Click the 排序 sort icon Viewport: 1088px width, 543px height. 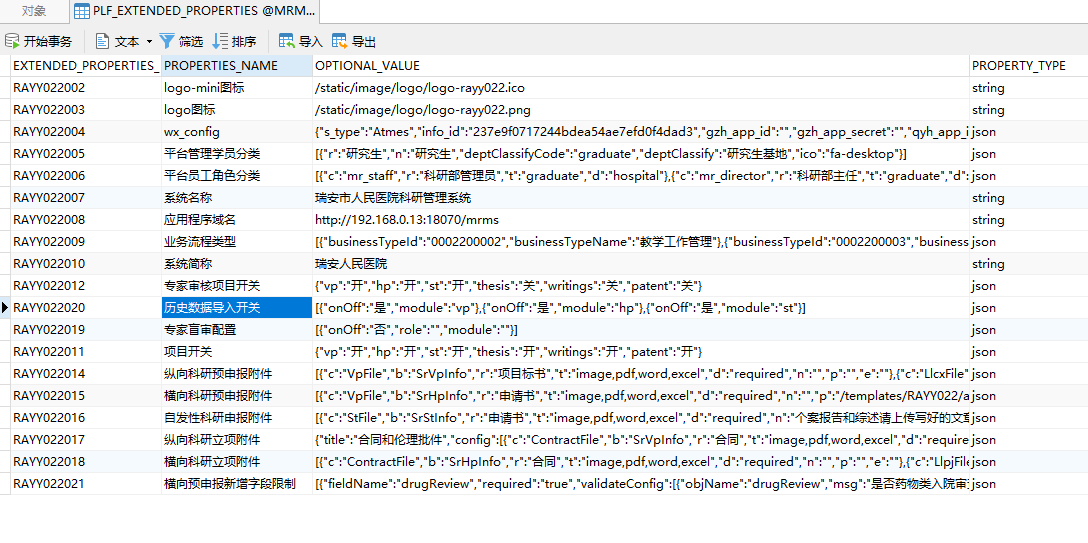coord(220,42)
